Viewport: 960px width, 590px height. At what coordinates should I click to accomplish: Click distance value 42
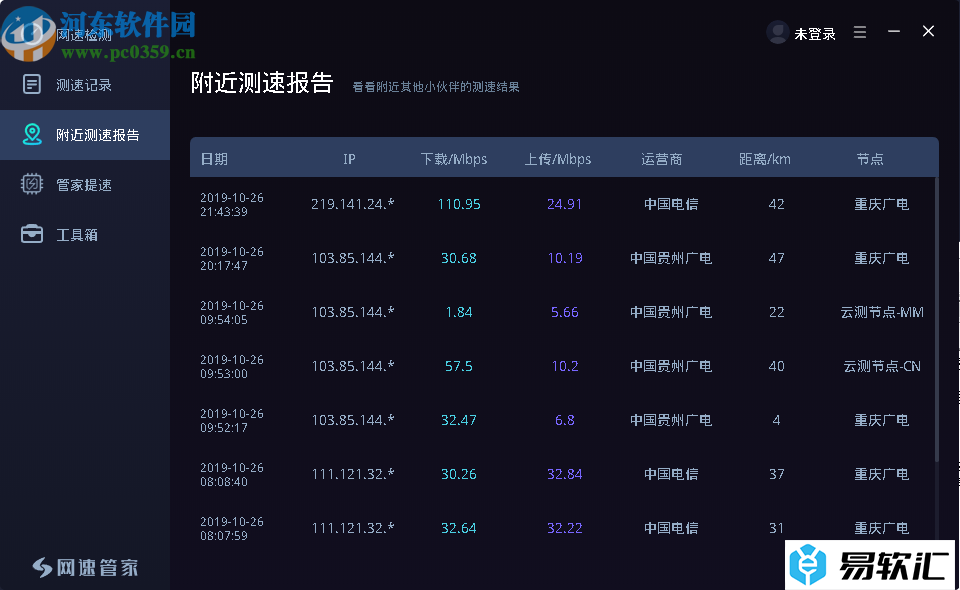[776, 204]
